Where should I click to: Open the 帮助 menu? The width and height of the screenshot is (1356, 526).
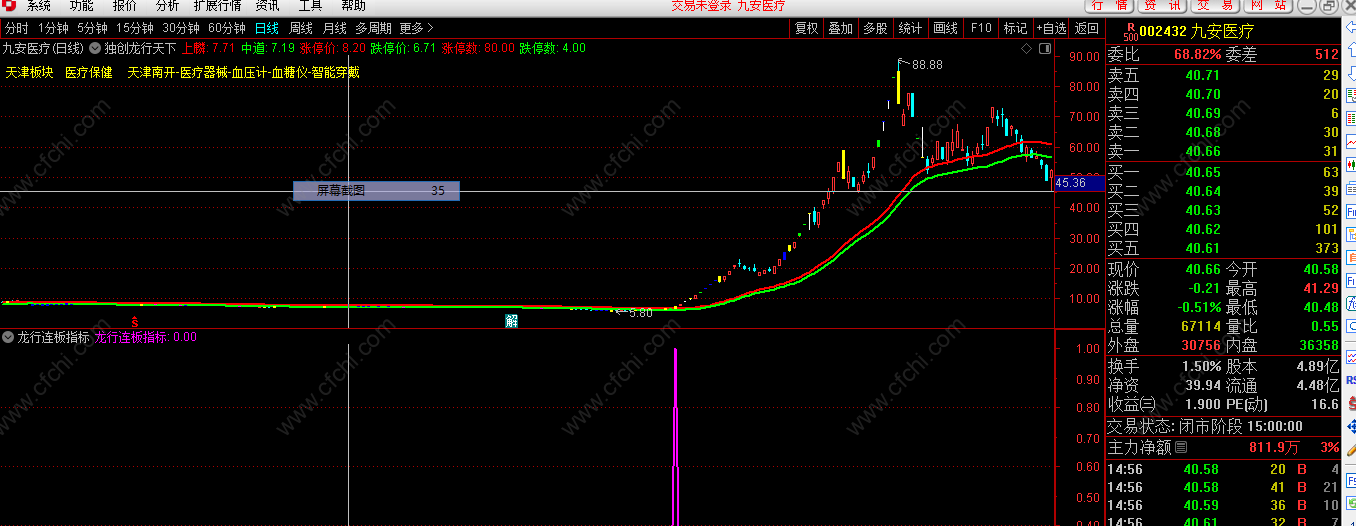(354, 6)
